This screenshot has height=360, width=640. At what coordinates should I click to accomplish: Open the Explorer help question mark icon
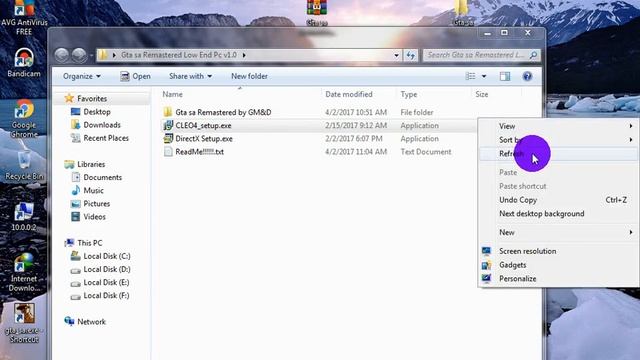[x=527, y=76]
